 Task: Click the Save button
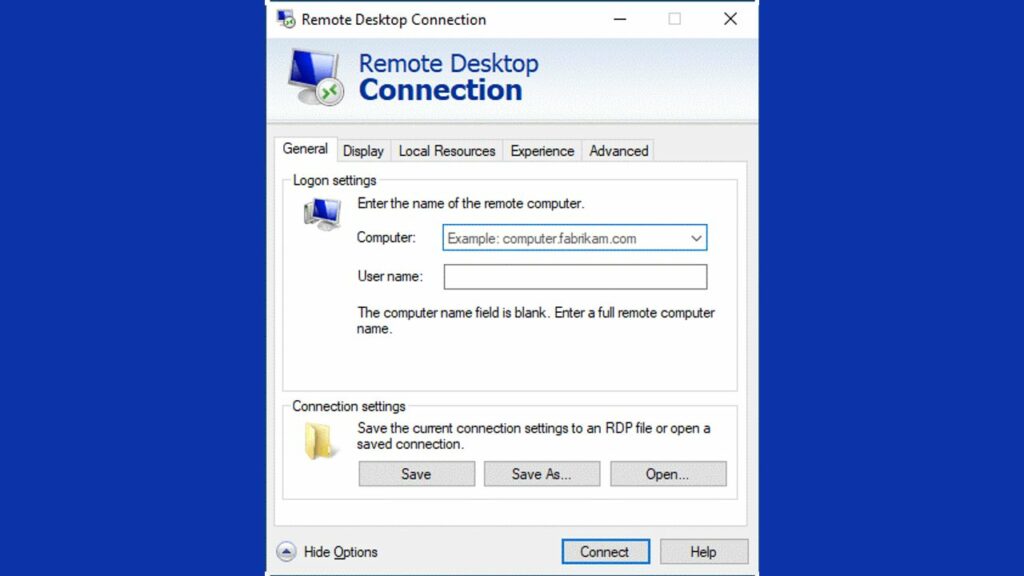point(417,474)
